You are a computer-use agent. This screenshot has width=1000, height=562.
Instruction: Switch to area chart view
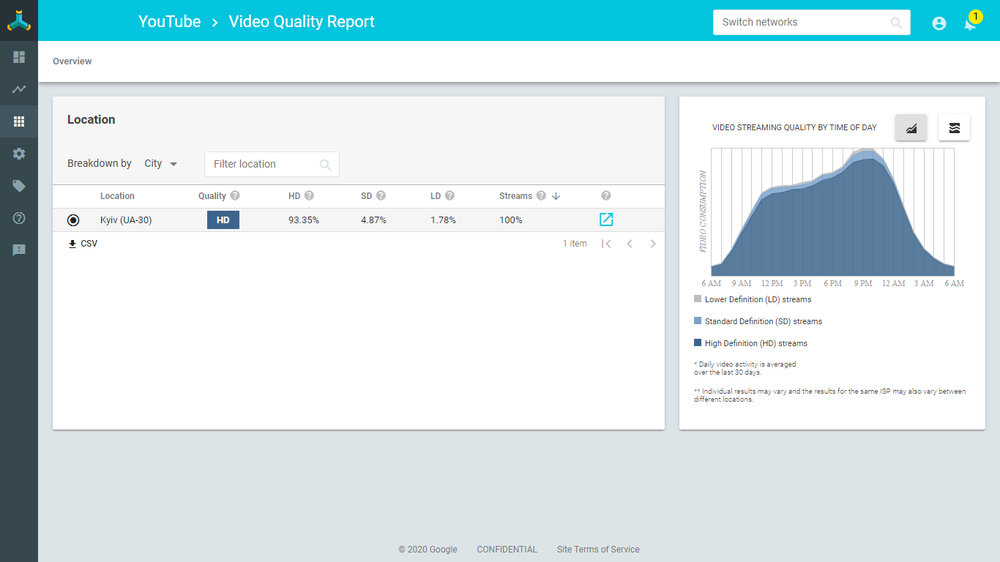pyautogui.click(x=911, y=128)
